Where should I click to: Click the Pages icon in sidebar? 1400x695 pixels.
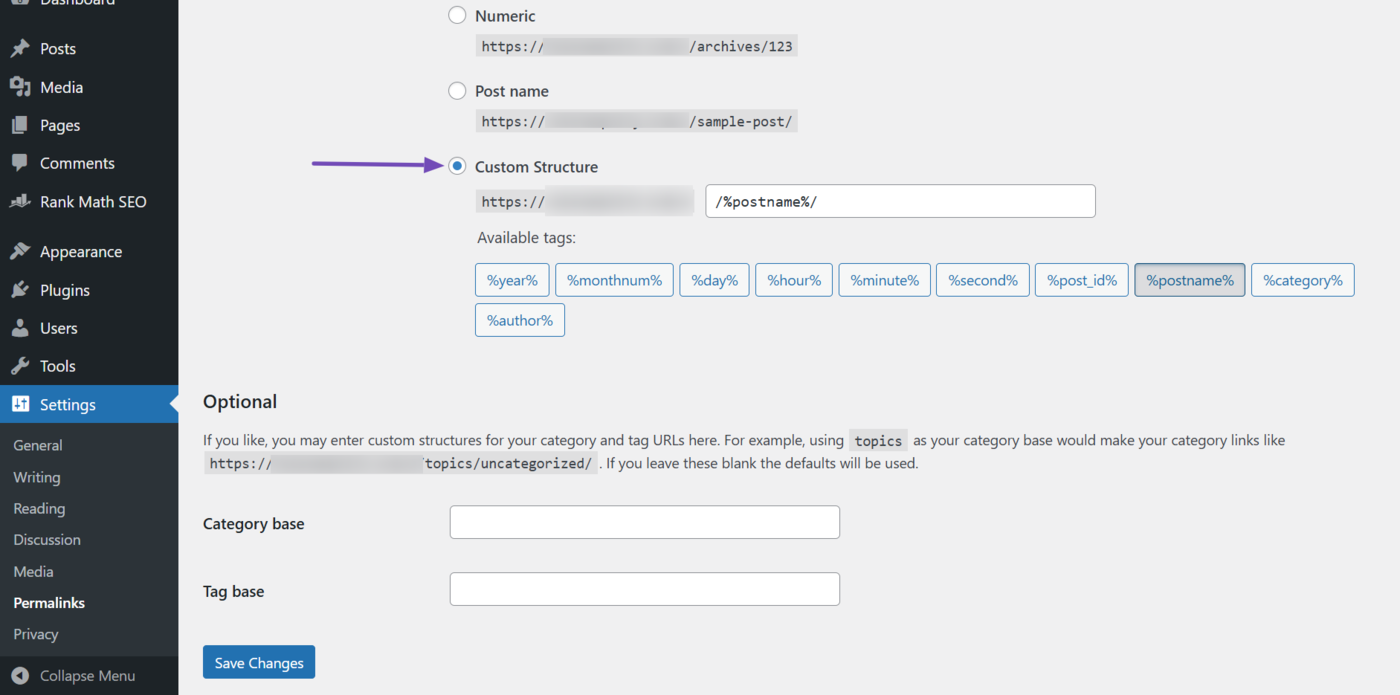click(20, 125)
